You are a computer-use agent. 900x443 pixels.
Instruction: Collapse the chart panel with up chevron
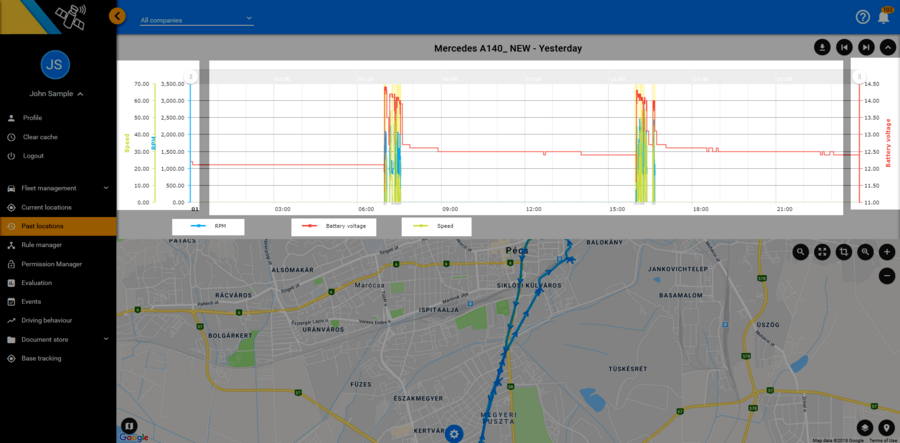pos(887,47)
